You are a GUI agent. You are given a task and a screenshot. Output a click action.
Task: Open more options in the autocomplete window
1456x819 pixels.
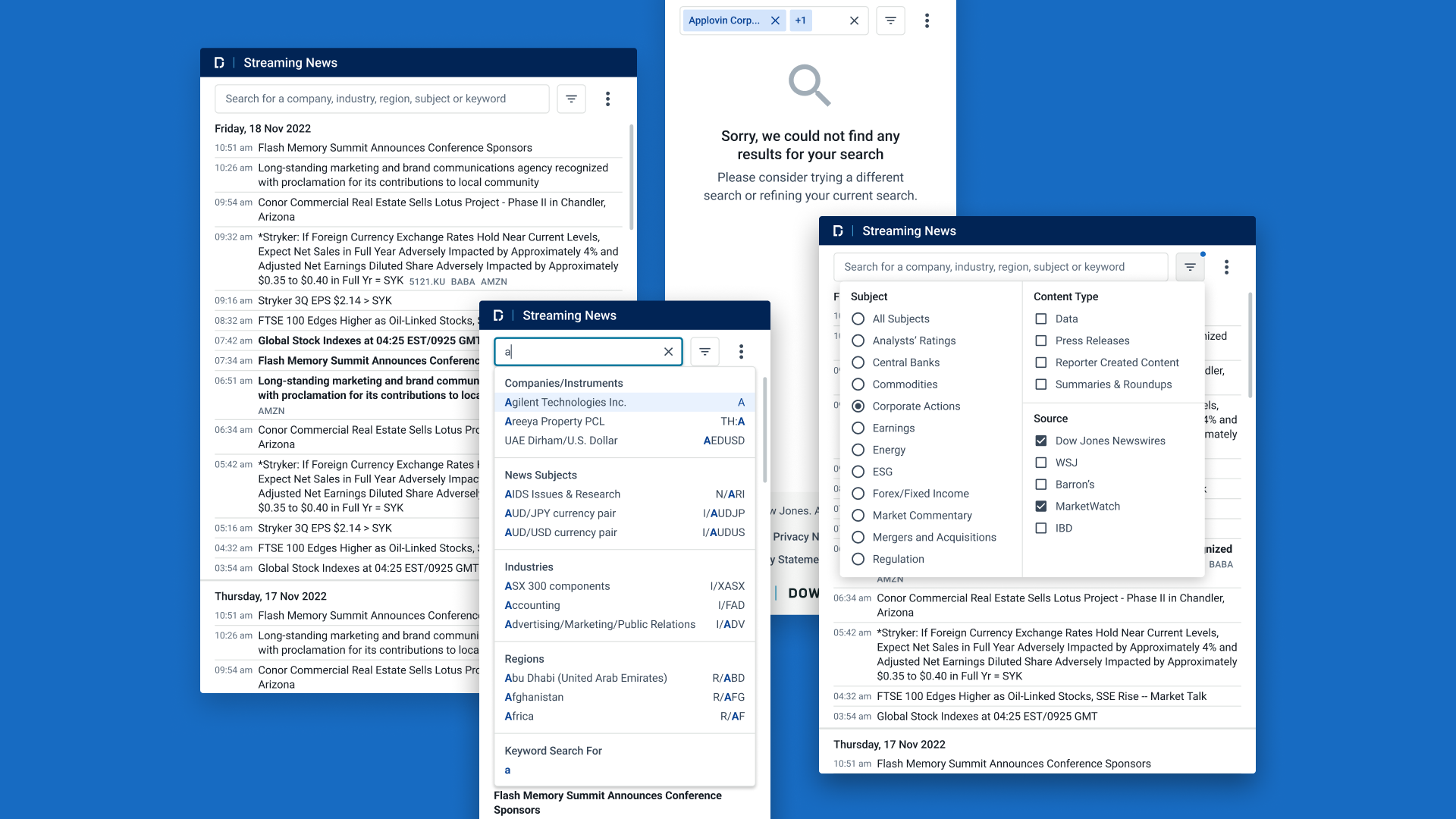741,352
